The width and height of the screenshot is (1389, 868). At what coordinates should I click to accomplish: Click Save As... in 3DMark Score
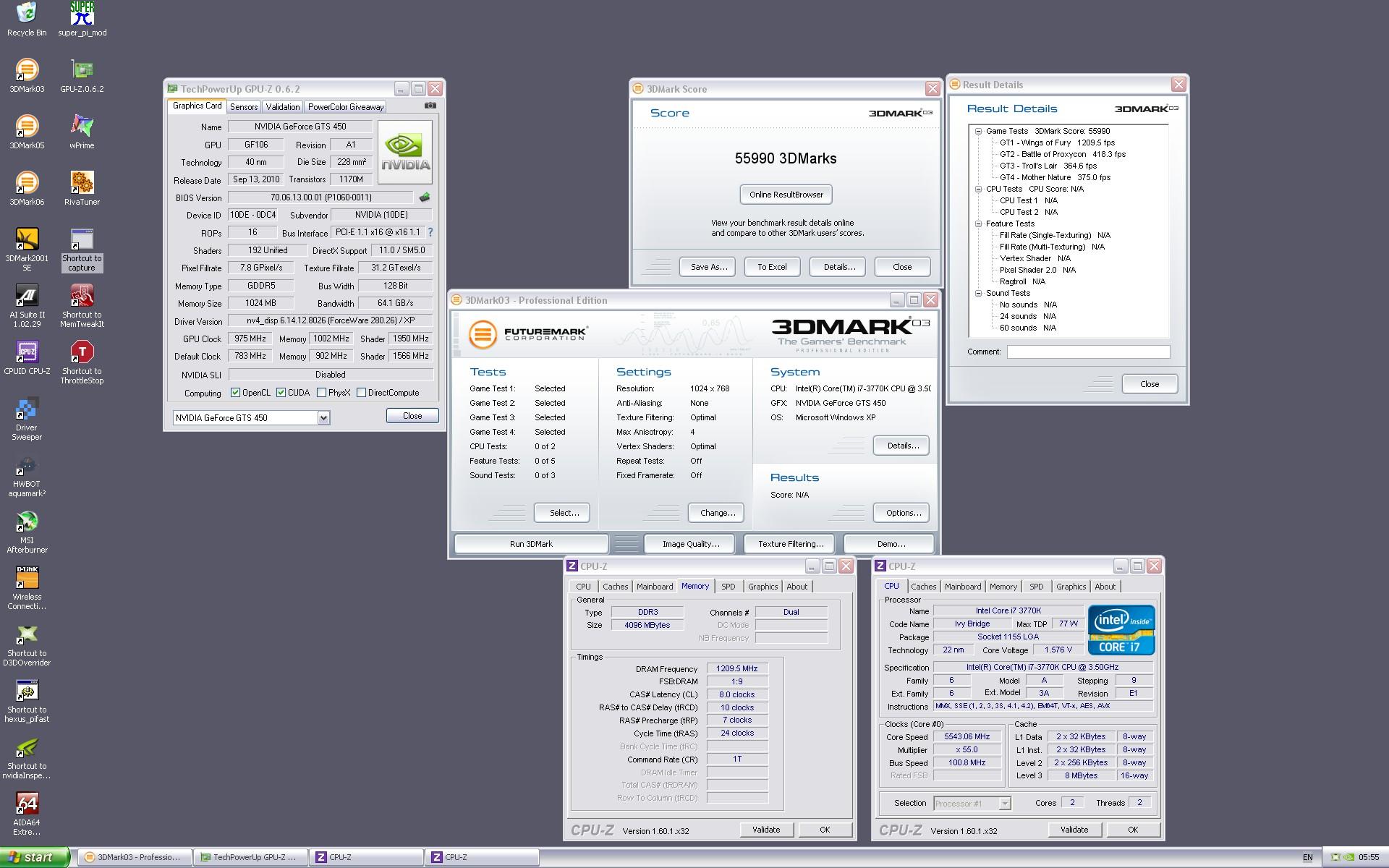[x=708, y=267]
